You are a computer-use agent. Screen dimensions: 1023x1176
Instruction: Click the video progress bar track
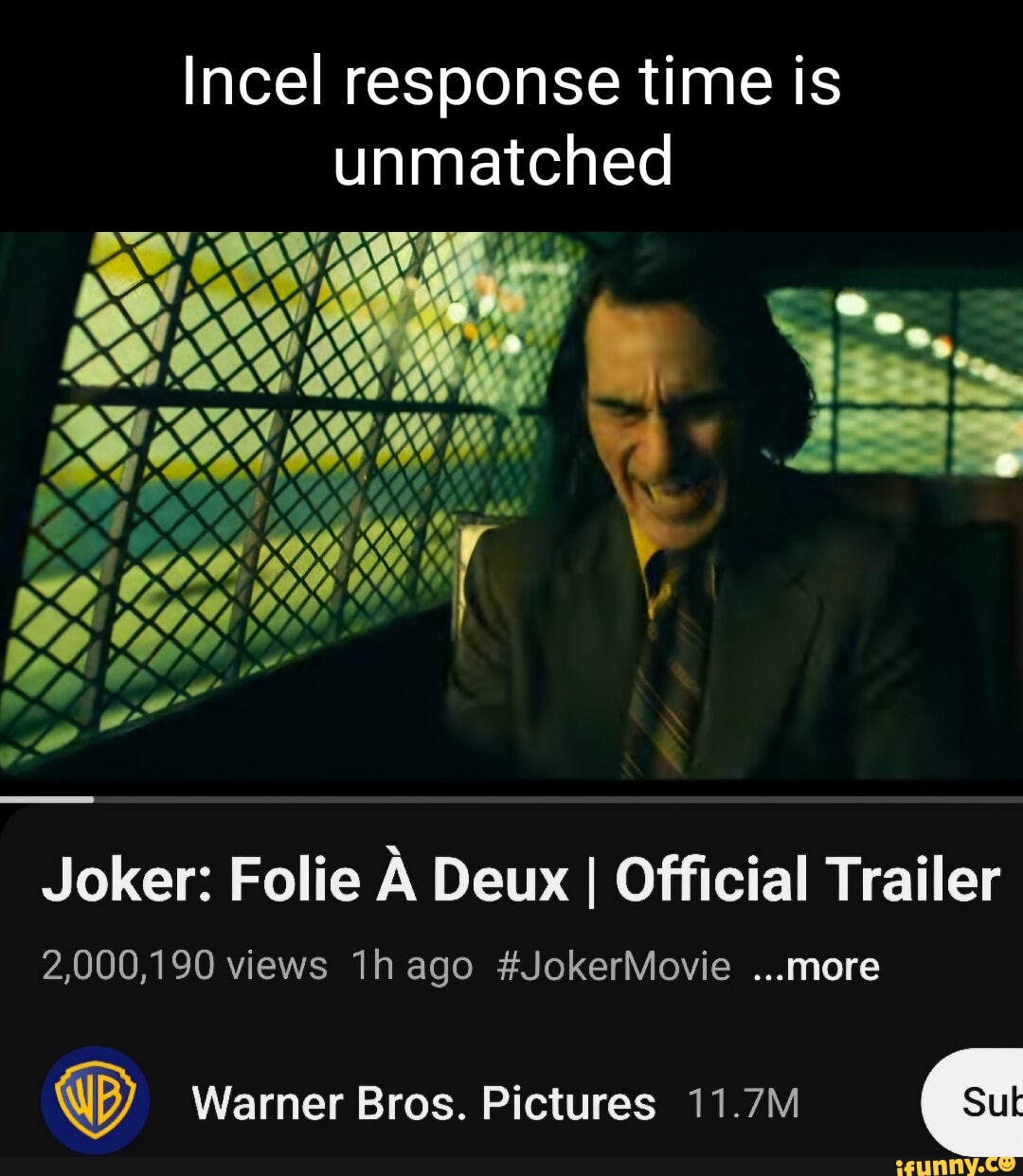click(511, 799)
